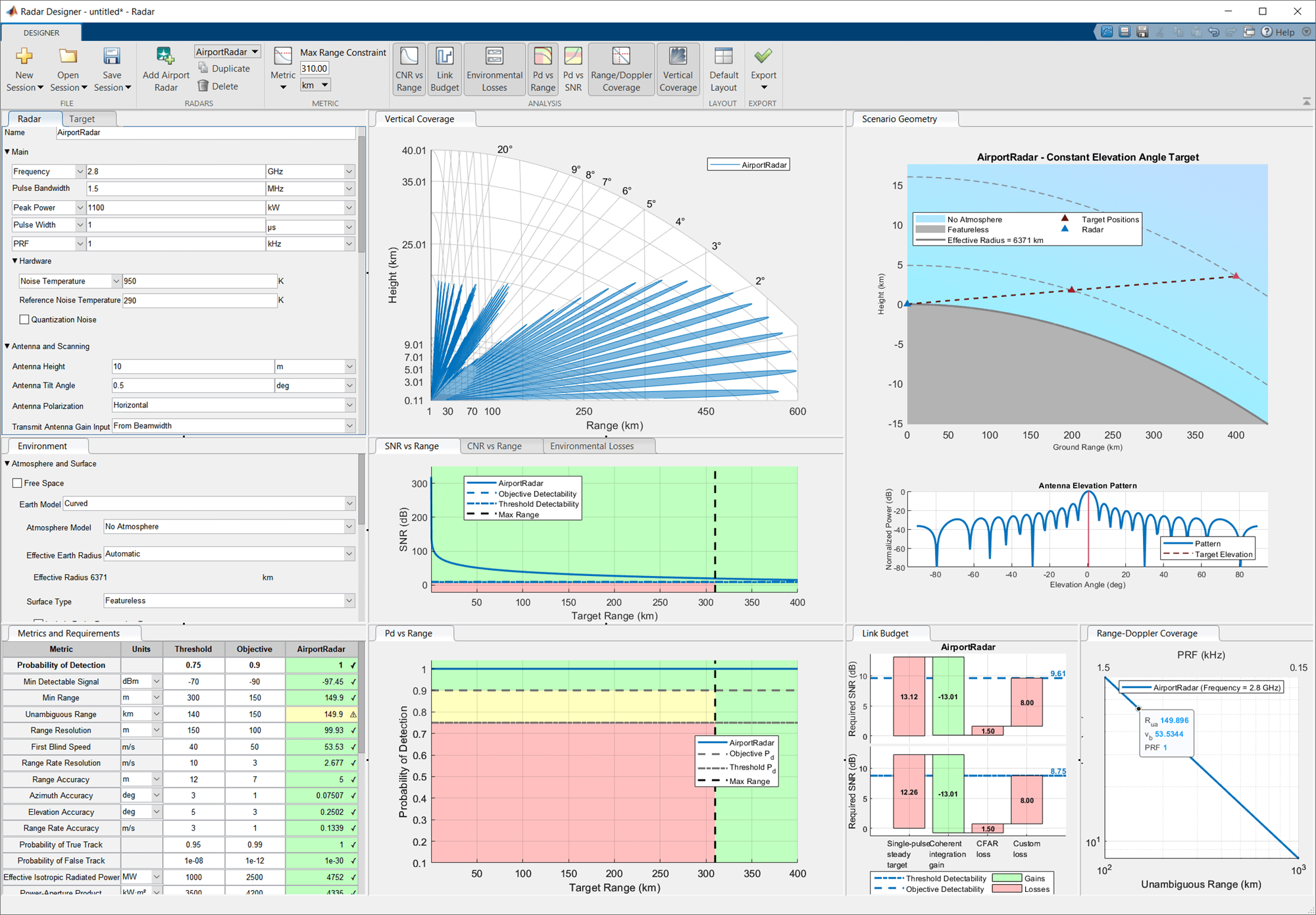Click the Noise Temperature value field
Image resolution: width=1316 pixels, height=915 pixels.
(199, 281)
